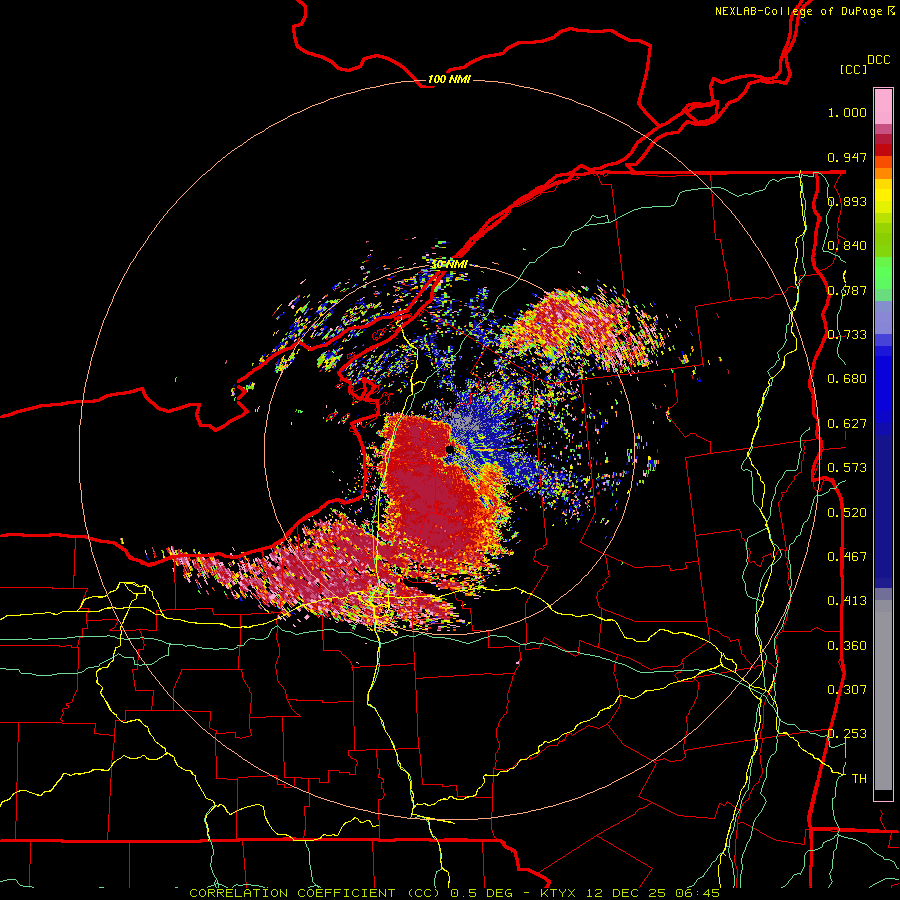This screenshot has height=900, width=900.
Task: Click the 0.467 scale value
Action: coord(847,557)
